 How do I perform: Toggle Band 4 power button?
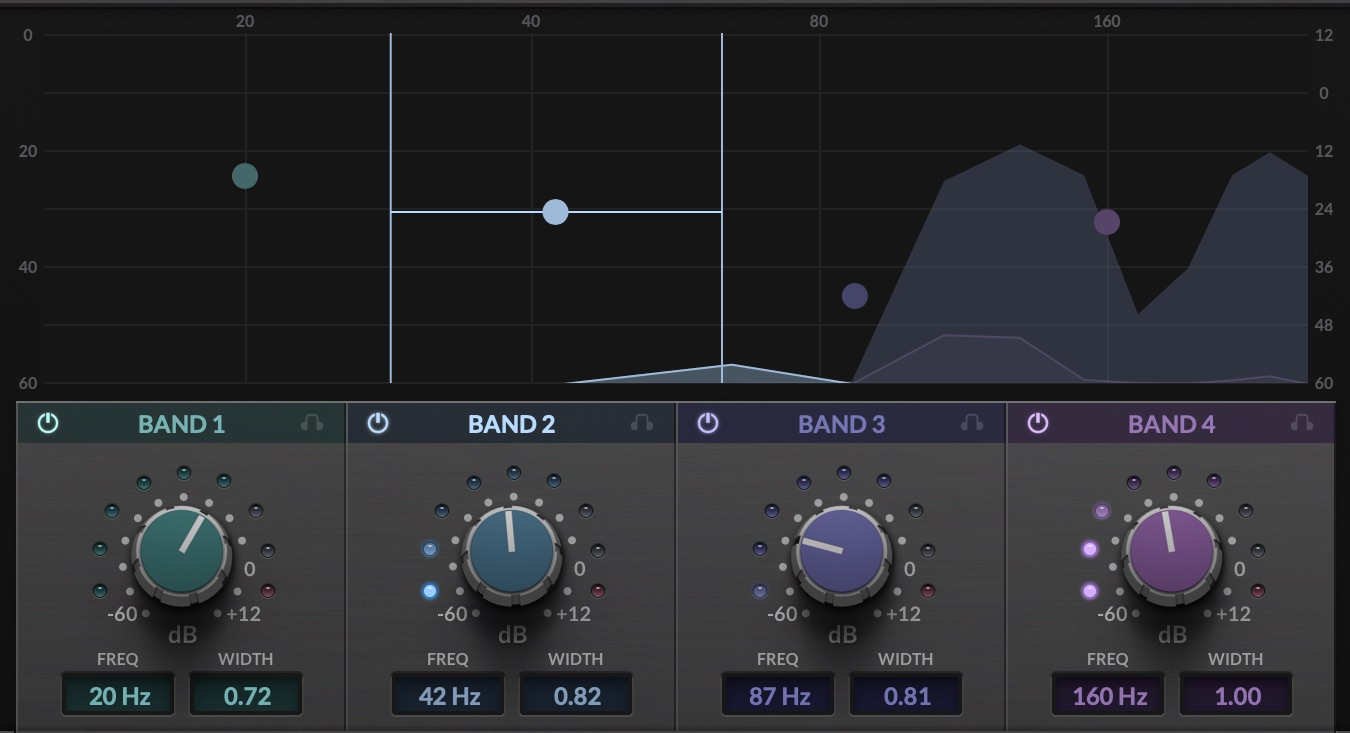point(1038,423)
